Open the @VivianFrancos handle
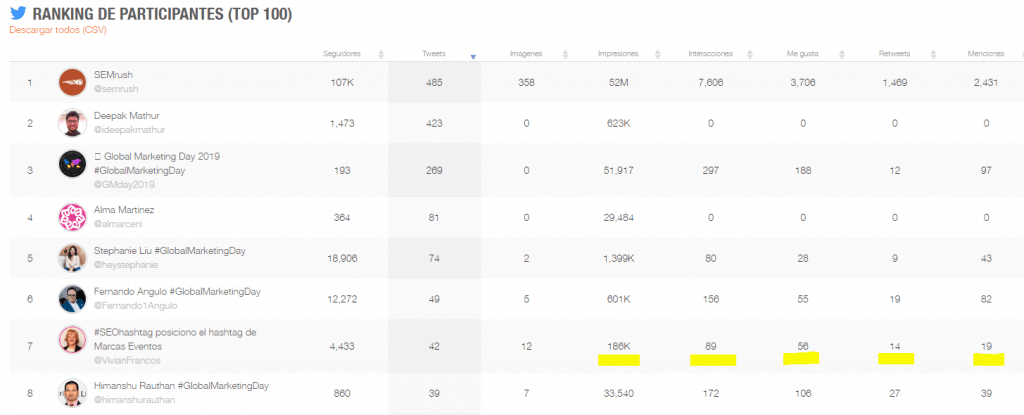 tap(127, 360)
